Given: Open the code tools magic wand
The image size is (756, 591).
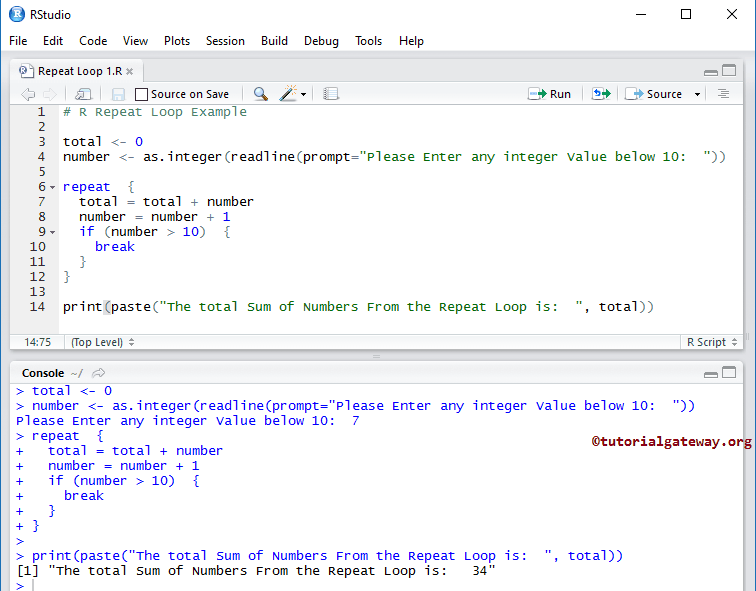Looking at the screenshot, I should point(288,94).
